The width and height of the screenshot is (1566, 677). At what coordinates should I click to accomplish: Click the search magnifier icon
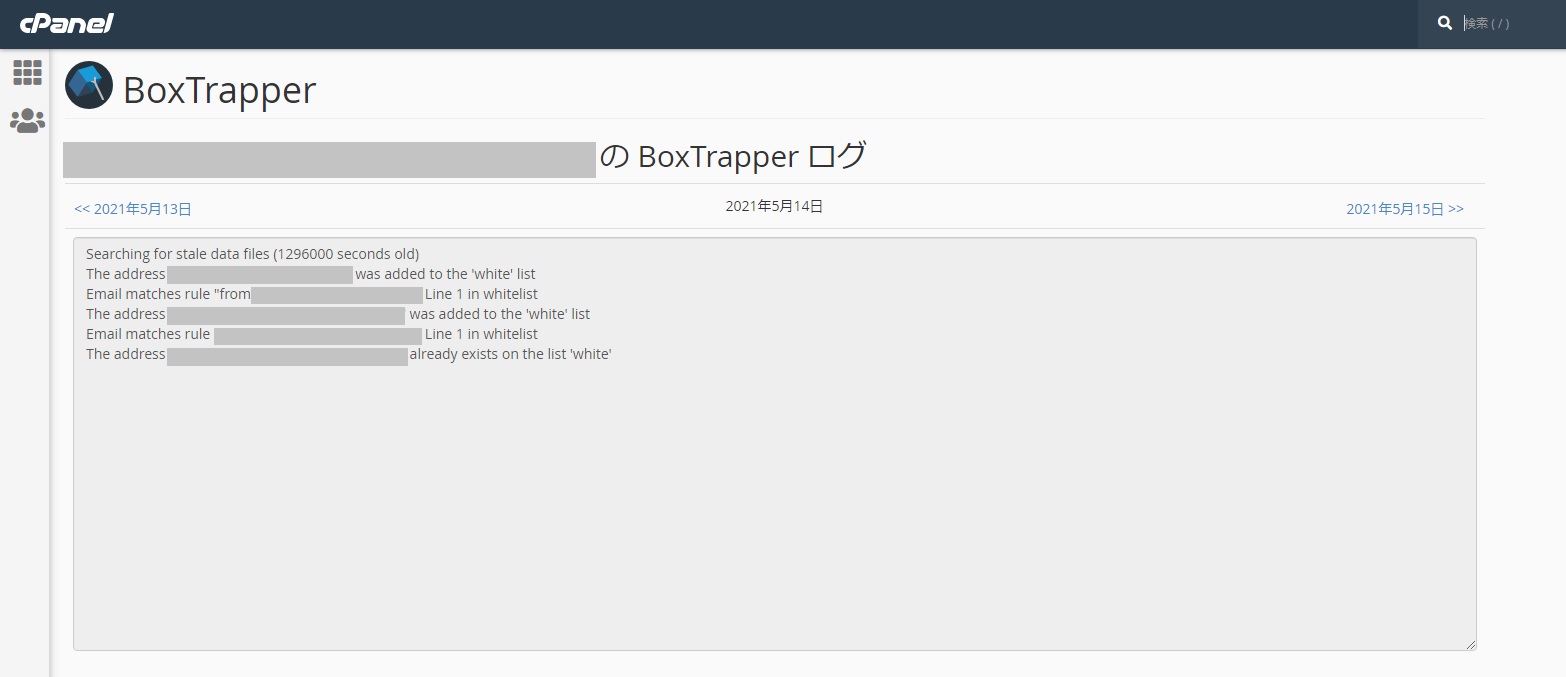coord(1444,23)
